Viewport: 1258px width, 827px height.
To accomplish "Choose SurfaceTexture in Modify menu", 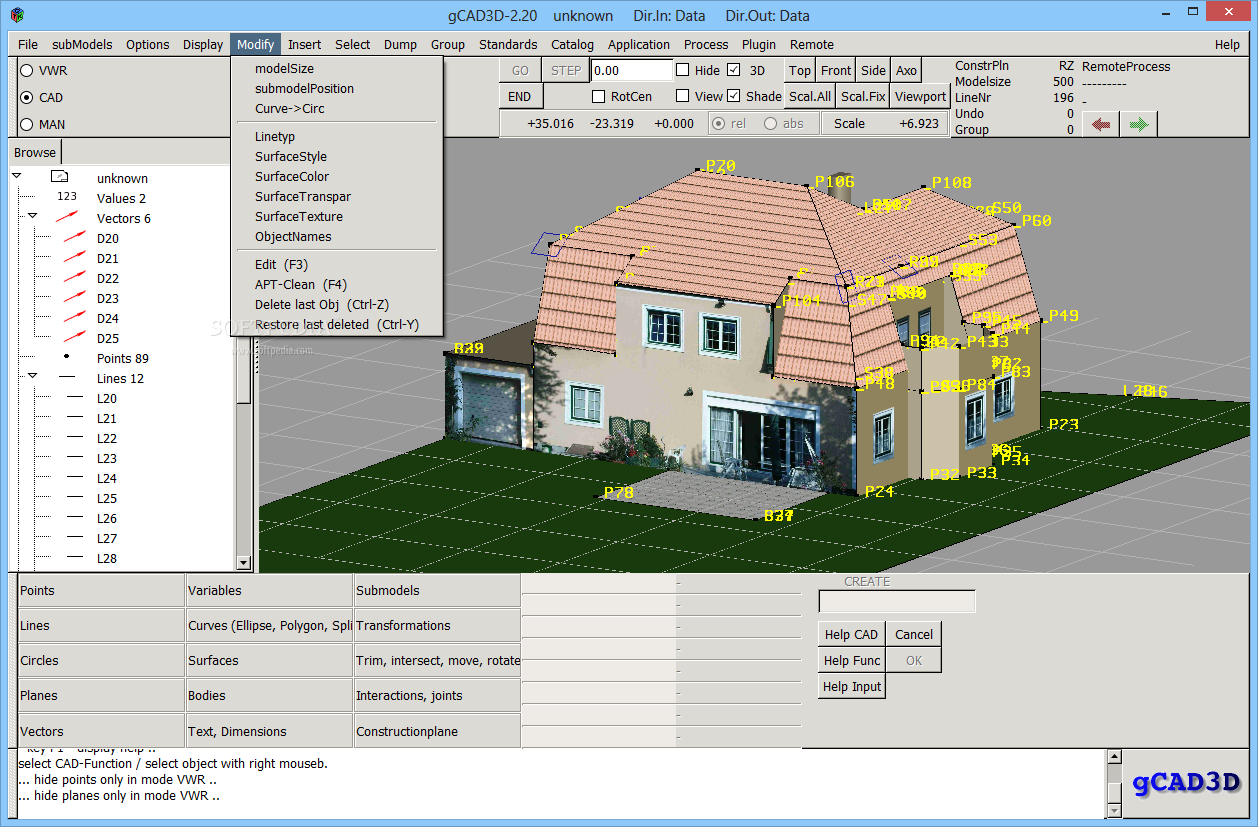I will click(299, 217).
